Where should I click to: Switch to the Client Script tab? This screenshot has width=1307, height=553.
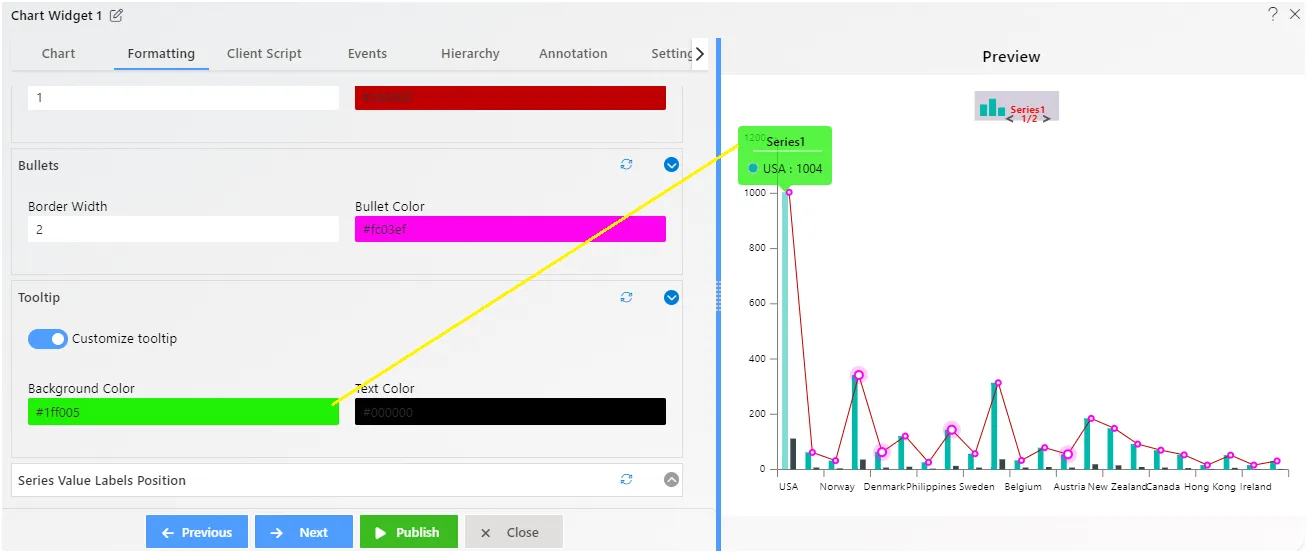(x=264, y=54)
